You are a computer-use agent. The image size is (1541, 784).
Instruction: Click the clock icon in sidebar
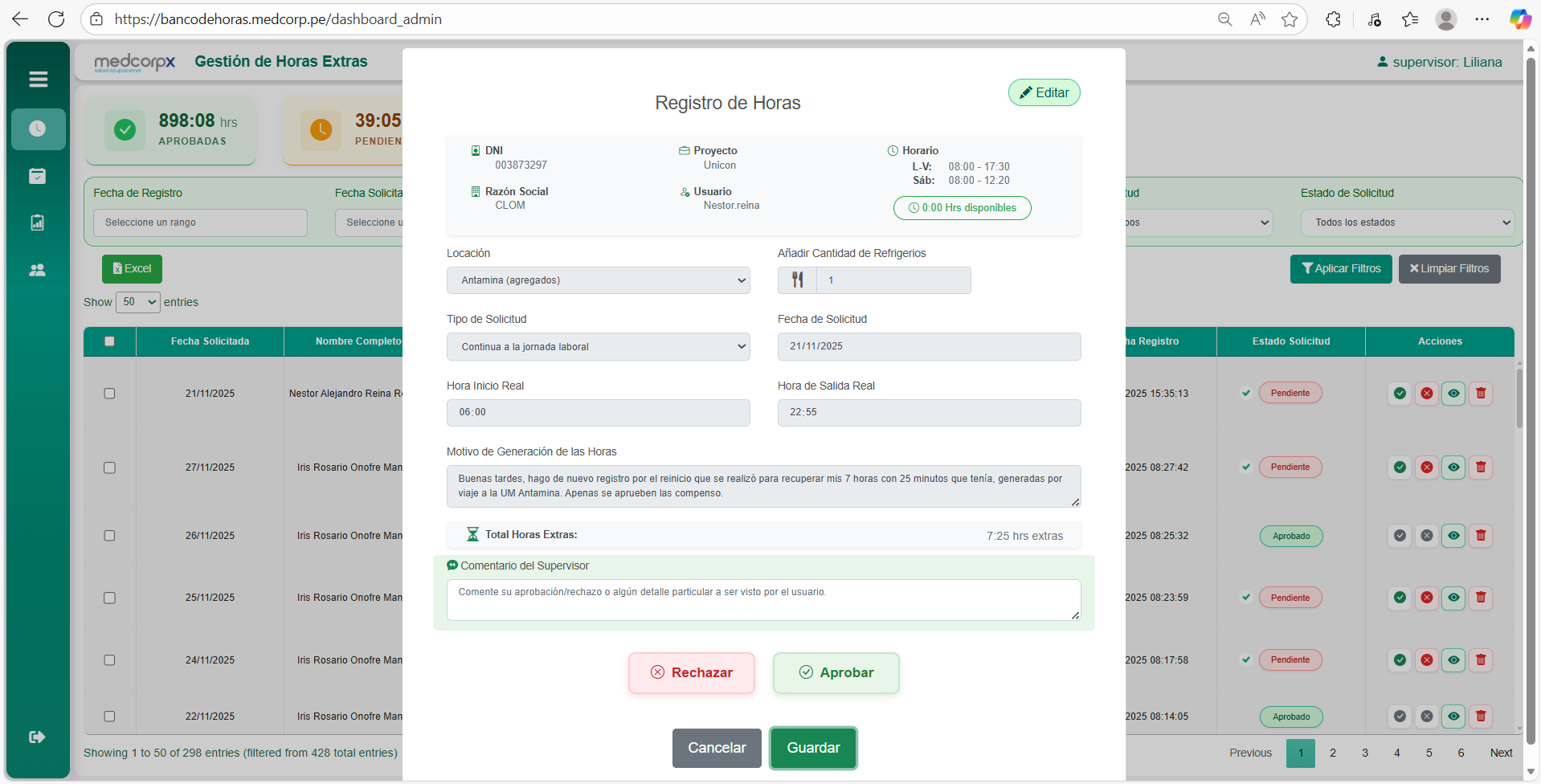point(38,129)
